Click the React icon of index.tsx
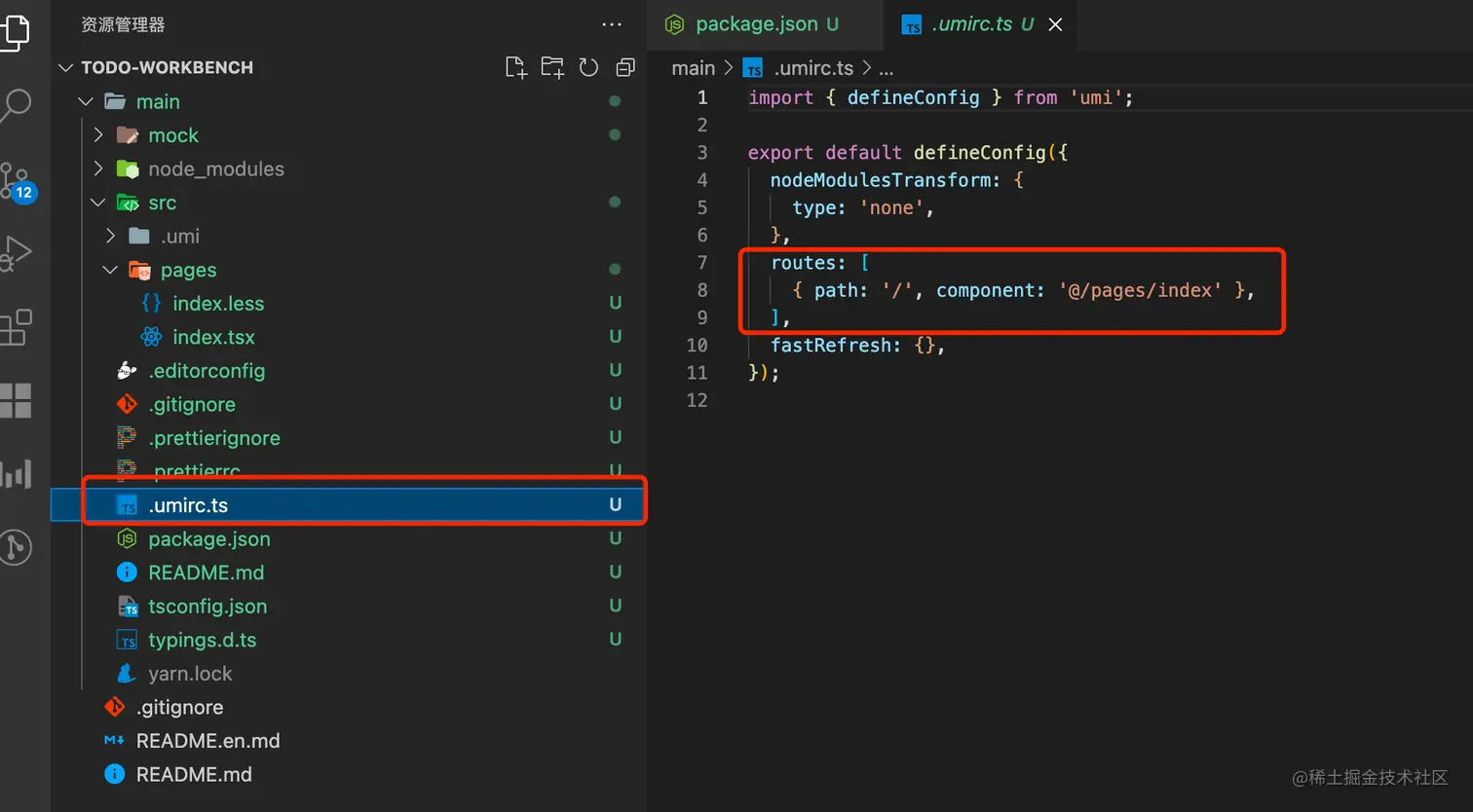 [151, 337]
